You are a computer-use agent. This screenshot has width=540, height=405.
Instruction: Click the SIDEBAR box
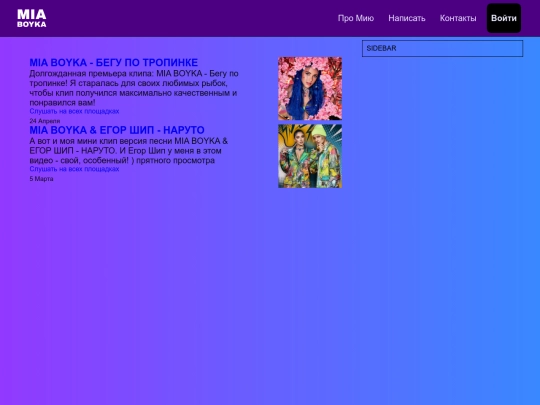(x=443, y=48)
